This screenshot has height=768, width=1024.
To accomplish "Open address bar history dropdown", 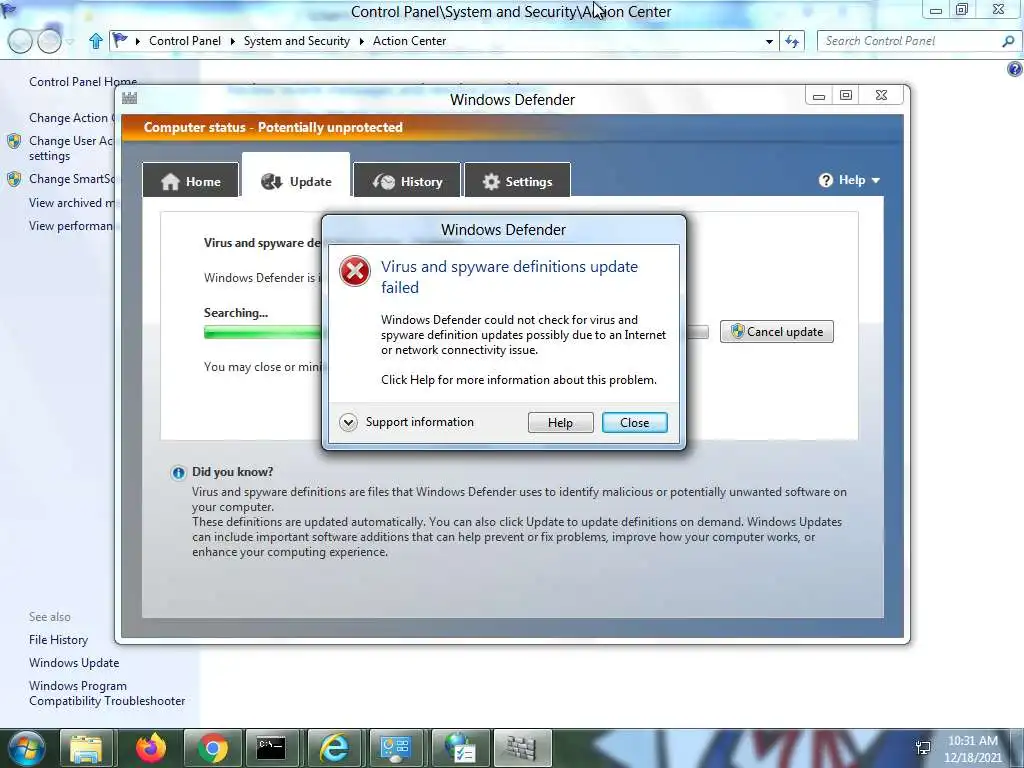I will point(769,41).
